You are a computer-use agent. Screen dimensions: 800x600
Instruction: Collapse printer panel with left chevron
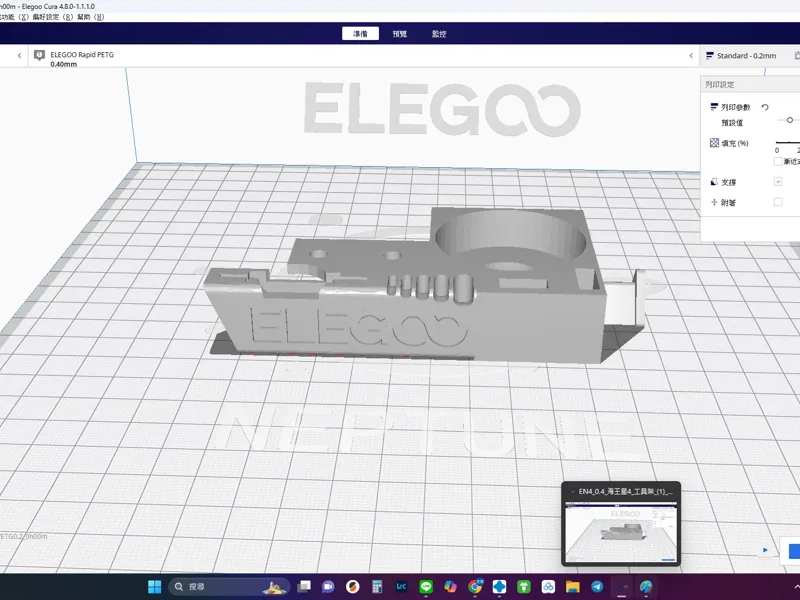pos(19,56)
